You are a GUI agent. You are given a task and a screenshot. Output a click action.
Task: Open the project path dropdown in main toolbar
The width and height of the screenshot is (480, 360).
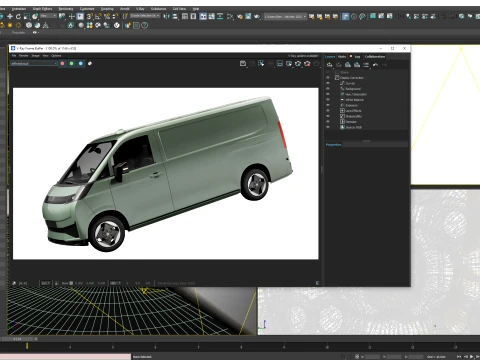[285, 16]
